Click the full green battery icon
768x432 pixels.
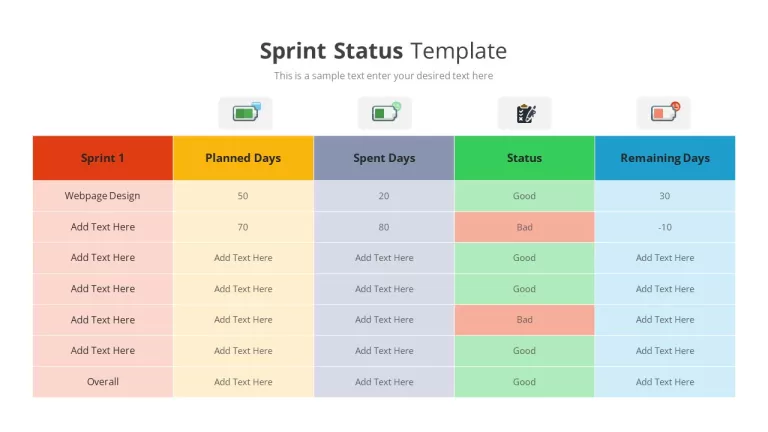tap(245, 113)
